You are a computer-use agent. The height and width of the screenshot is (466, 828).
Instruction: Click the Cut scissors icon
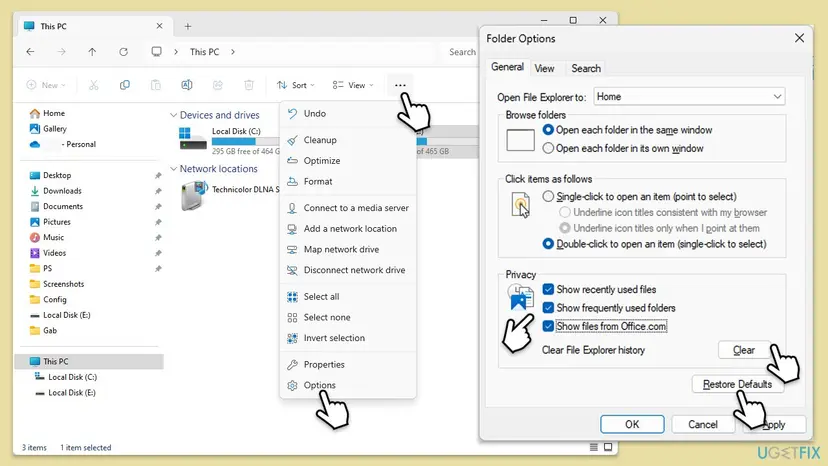tap(93, 85)
